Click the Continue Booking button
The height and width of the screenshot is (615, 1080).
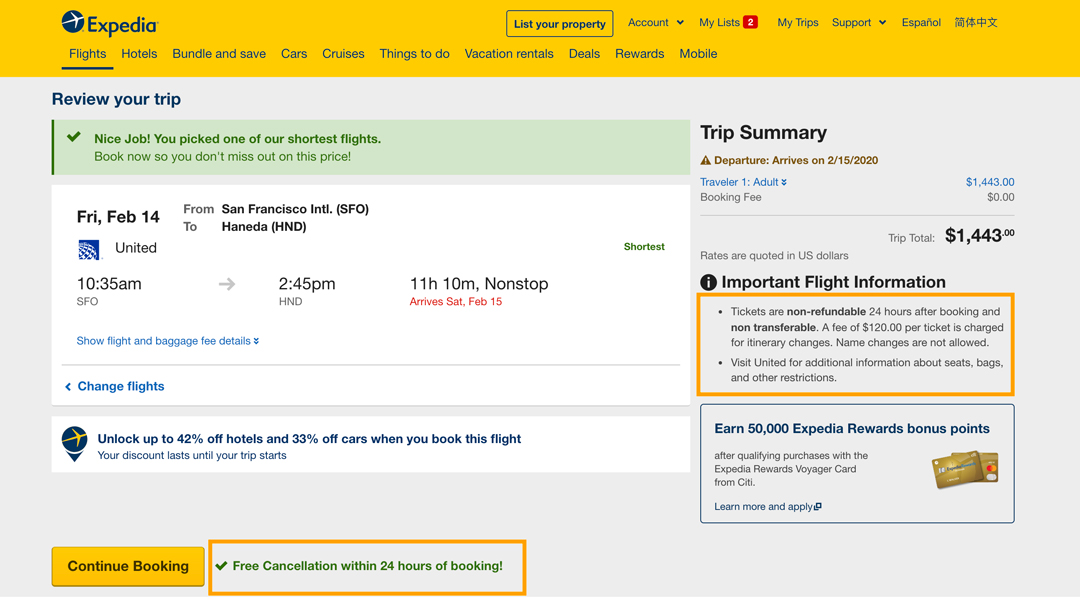127,566
